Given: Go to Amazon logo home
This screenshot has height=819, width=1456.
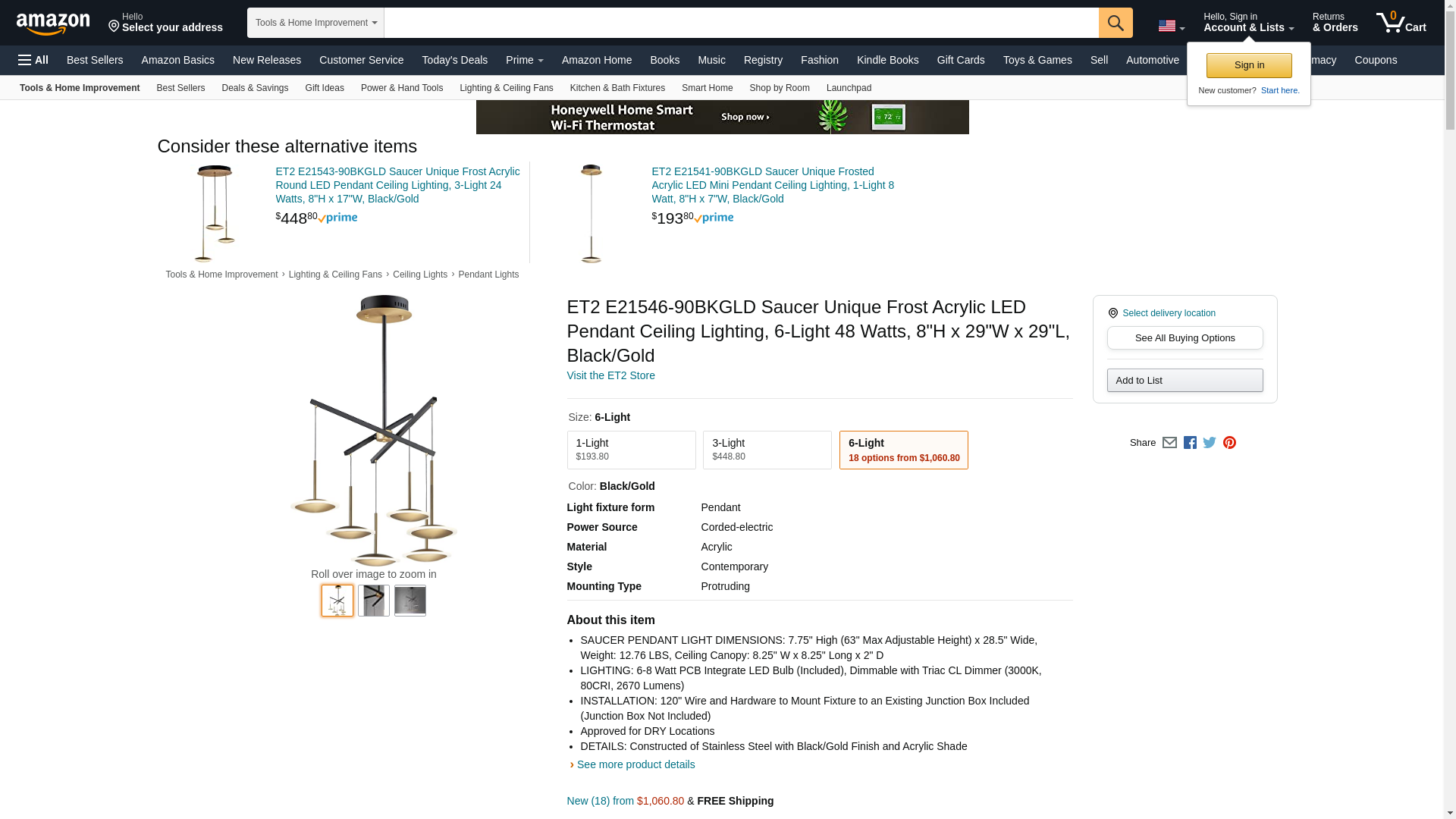Looking at the screenshot, I should (x=53, y=24).
